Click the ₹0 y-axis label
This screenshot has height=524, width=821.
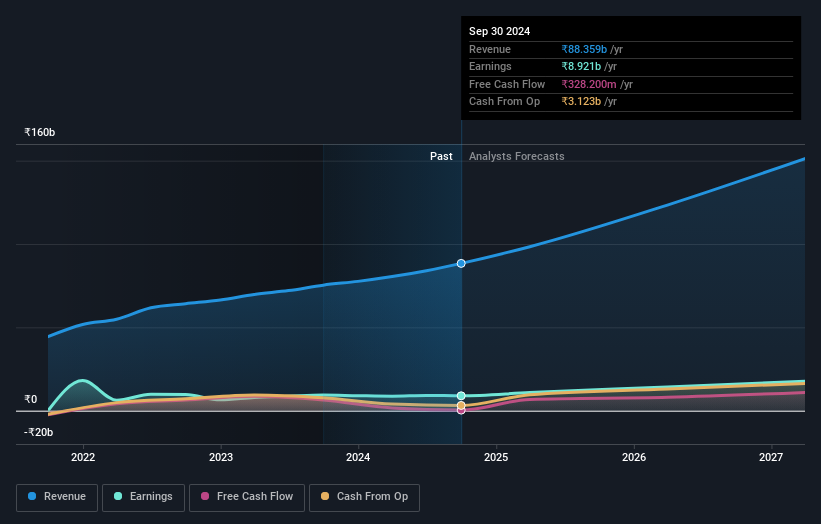point(30,399)
